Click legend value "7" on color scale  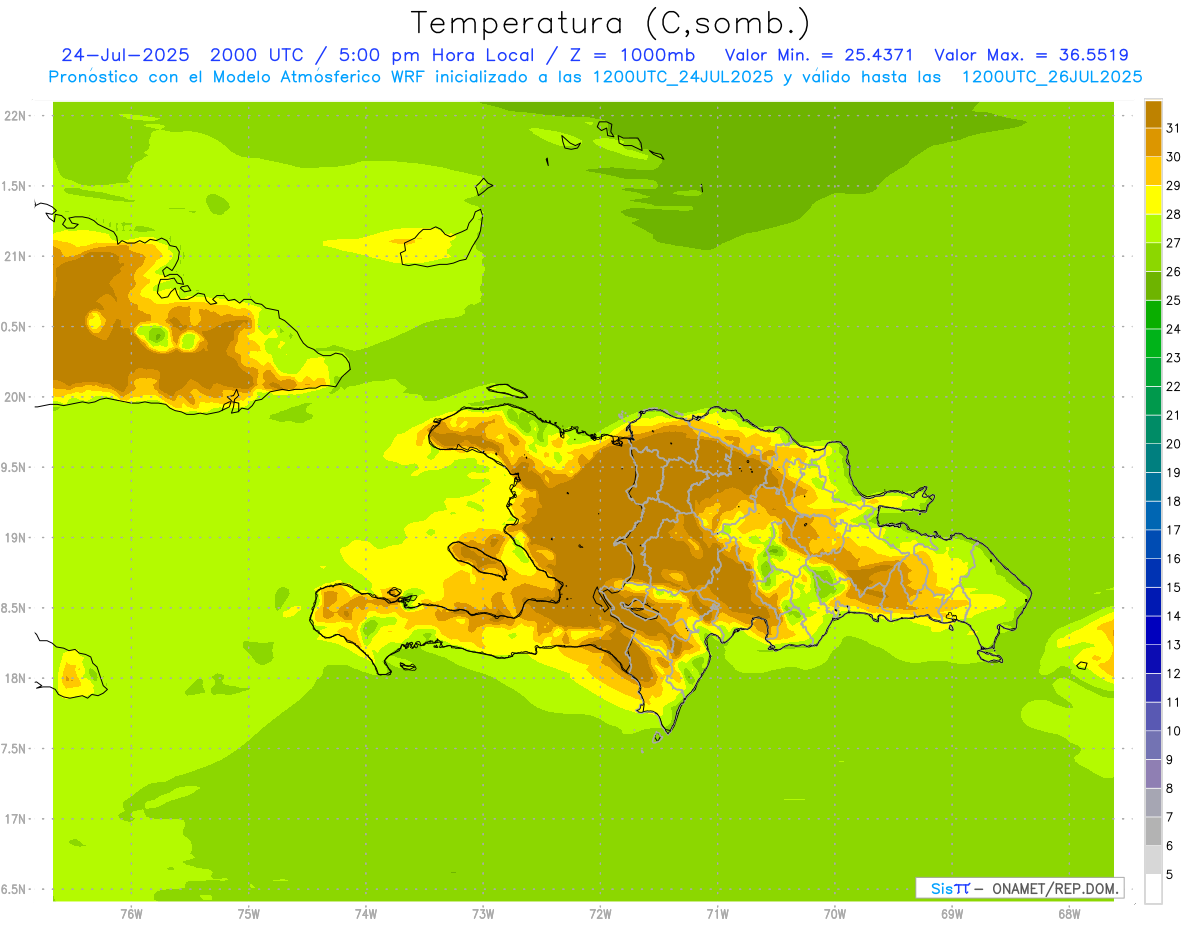click(x=1170, y=818)
